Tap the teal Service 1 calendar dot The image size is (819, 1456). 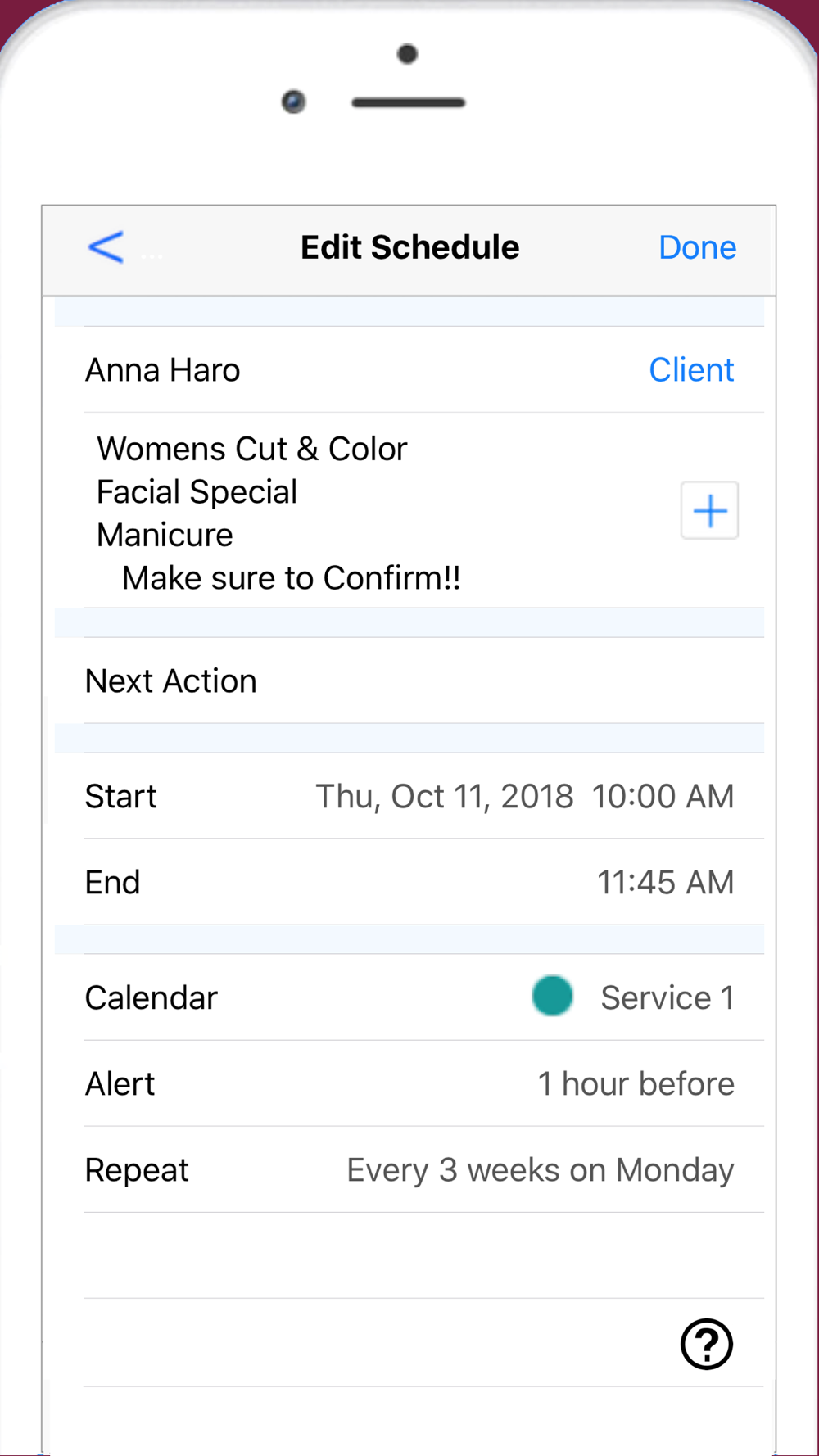553,997
